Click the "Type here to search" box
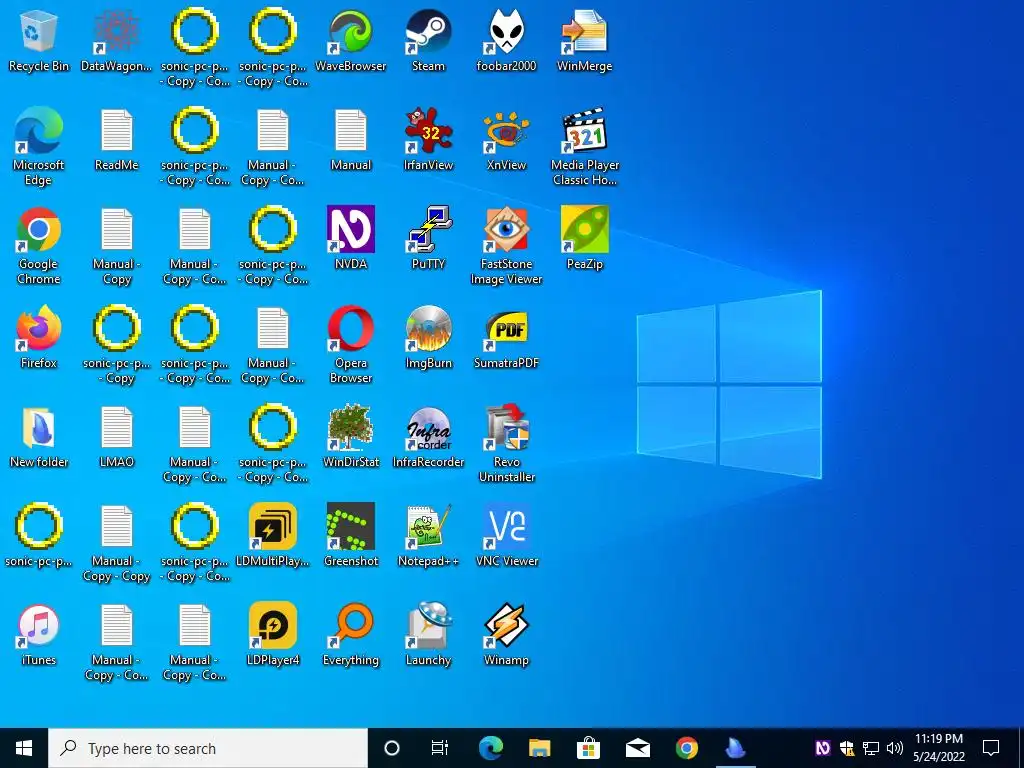 pyautogui.click(x=208, y=748)
